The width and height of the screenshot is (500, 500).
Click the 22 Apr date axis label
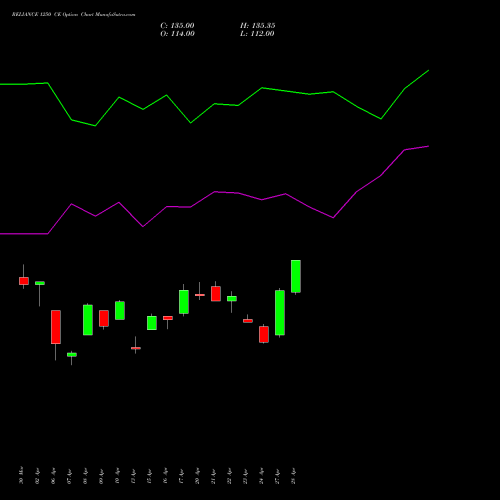(229, 476)
